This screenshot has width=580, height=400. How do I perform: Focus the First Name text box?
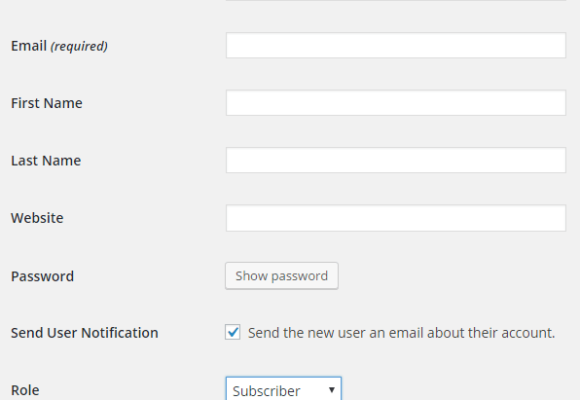click(396, 103)
